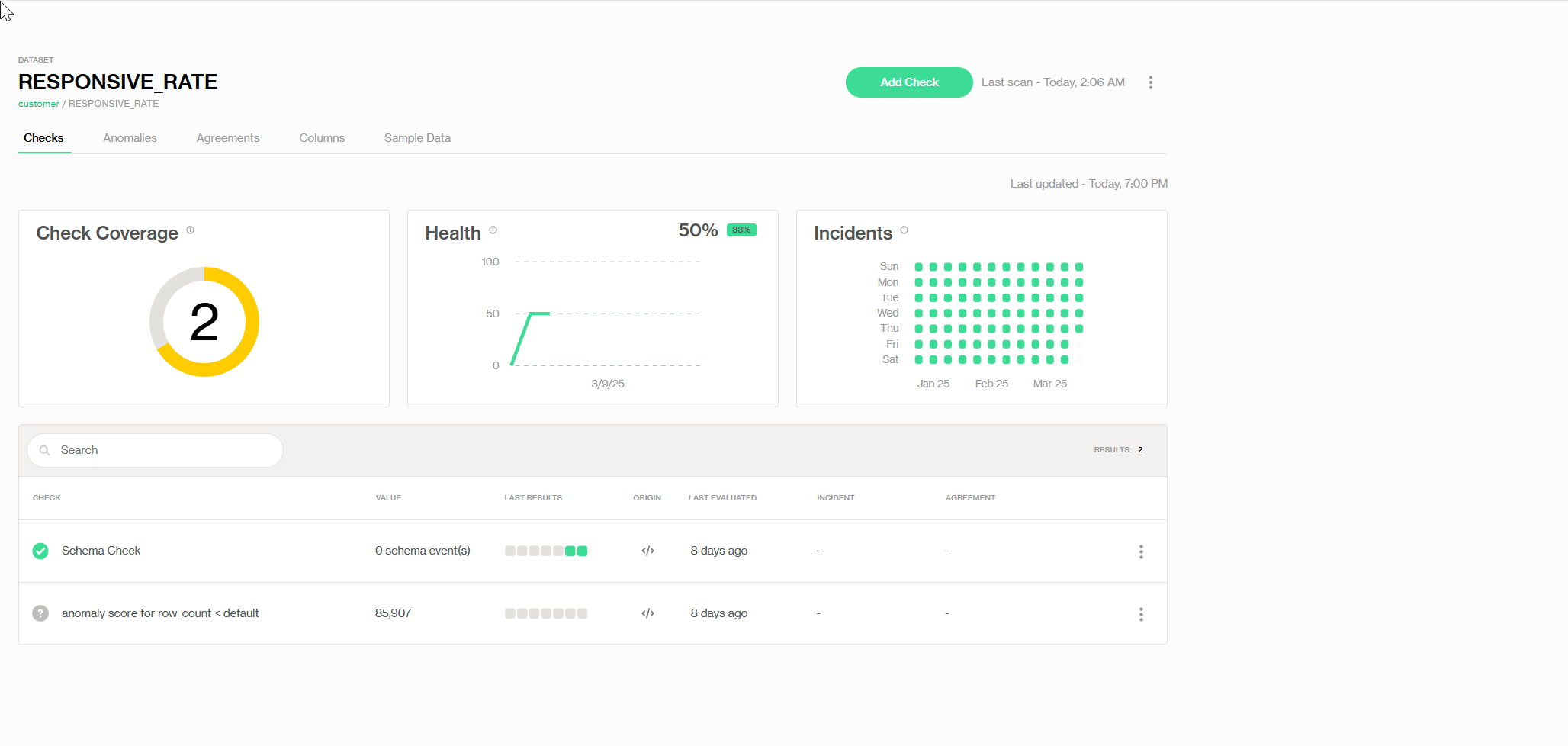Image resolution: width=1568 pixels, height=746 pixels.
Task: Click the Mar 25 label in Incidents calendar
Action: tap(1050, 384)
